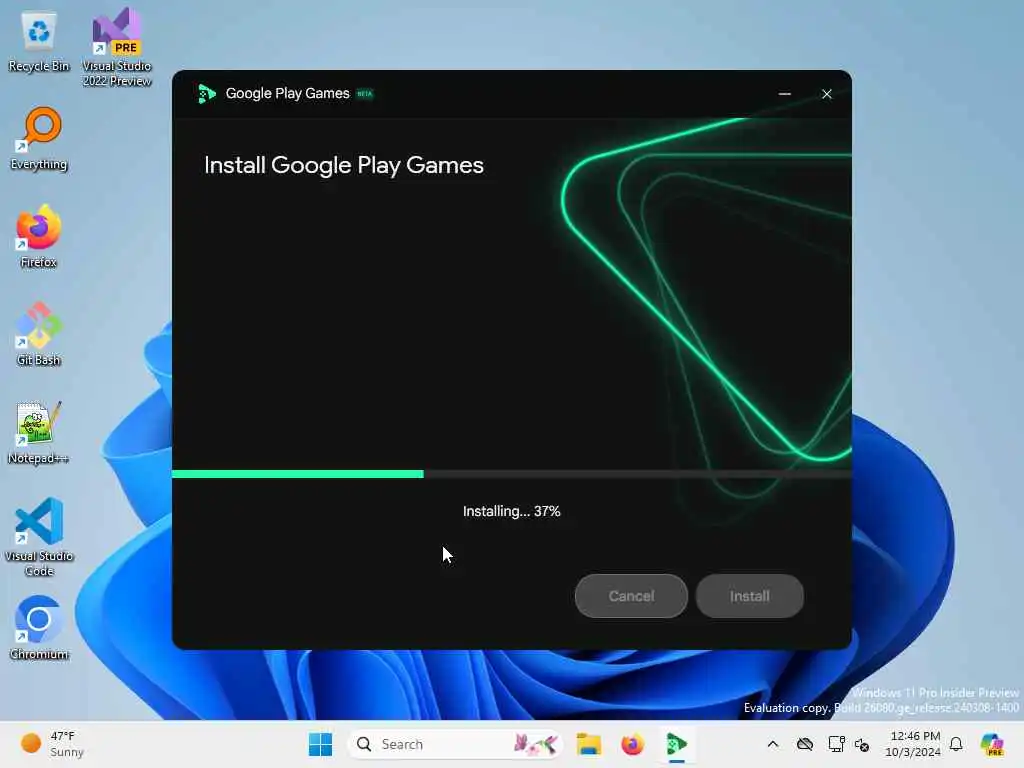The height and width of the screenshot is (768, 1024).
Task: Select the Notepad++ desktop shortcut
Action: pos(39,432)
